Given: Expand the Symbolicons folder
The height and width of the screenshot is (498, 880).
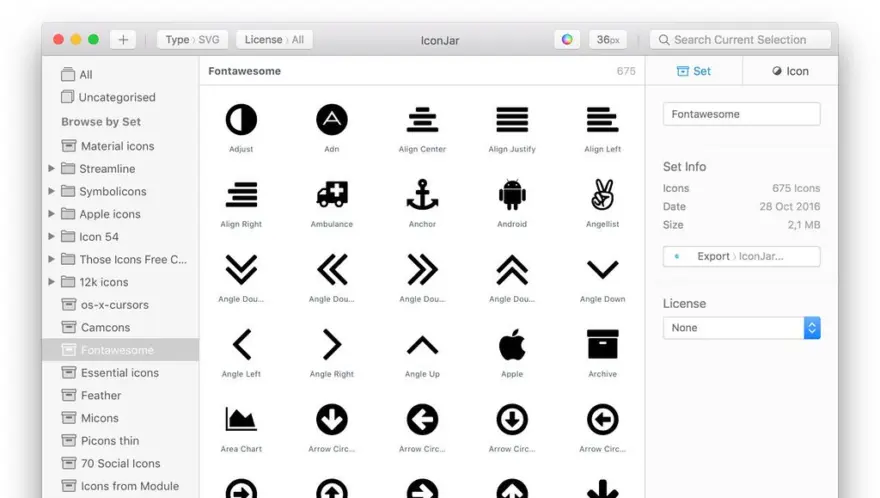Looking at the screenshot, I should 51,191.
